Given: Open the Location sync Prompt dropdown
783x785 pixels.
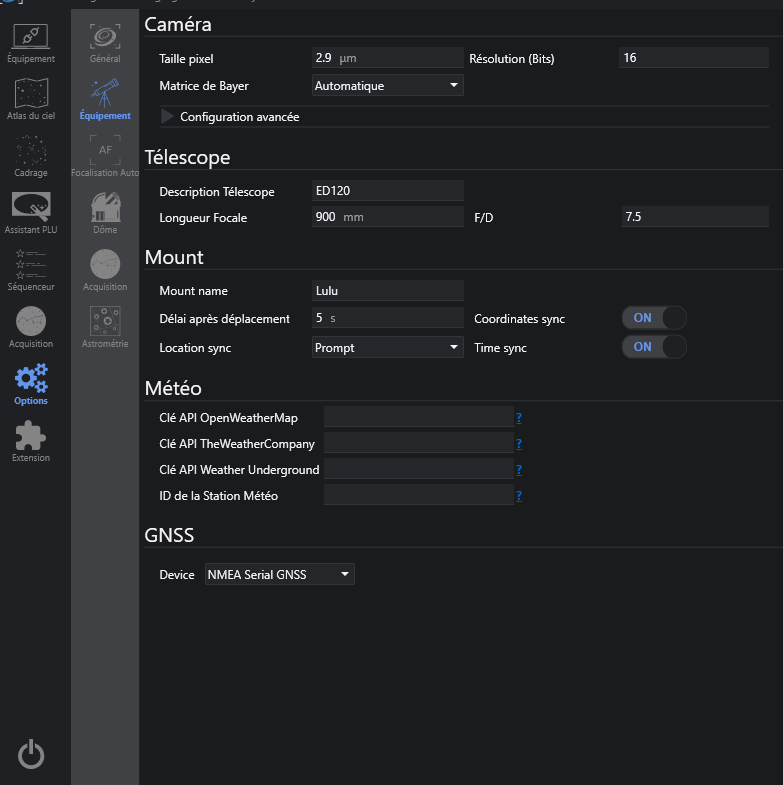Looking at the screenshot, I should [x=387, y=348].
